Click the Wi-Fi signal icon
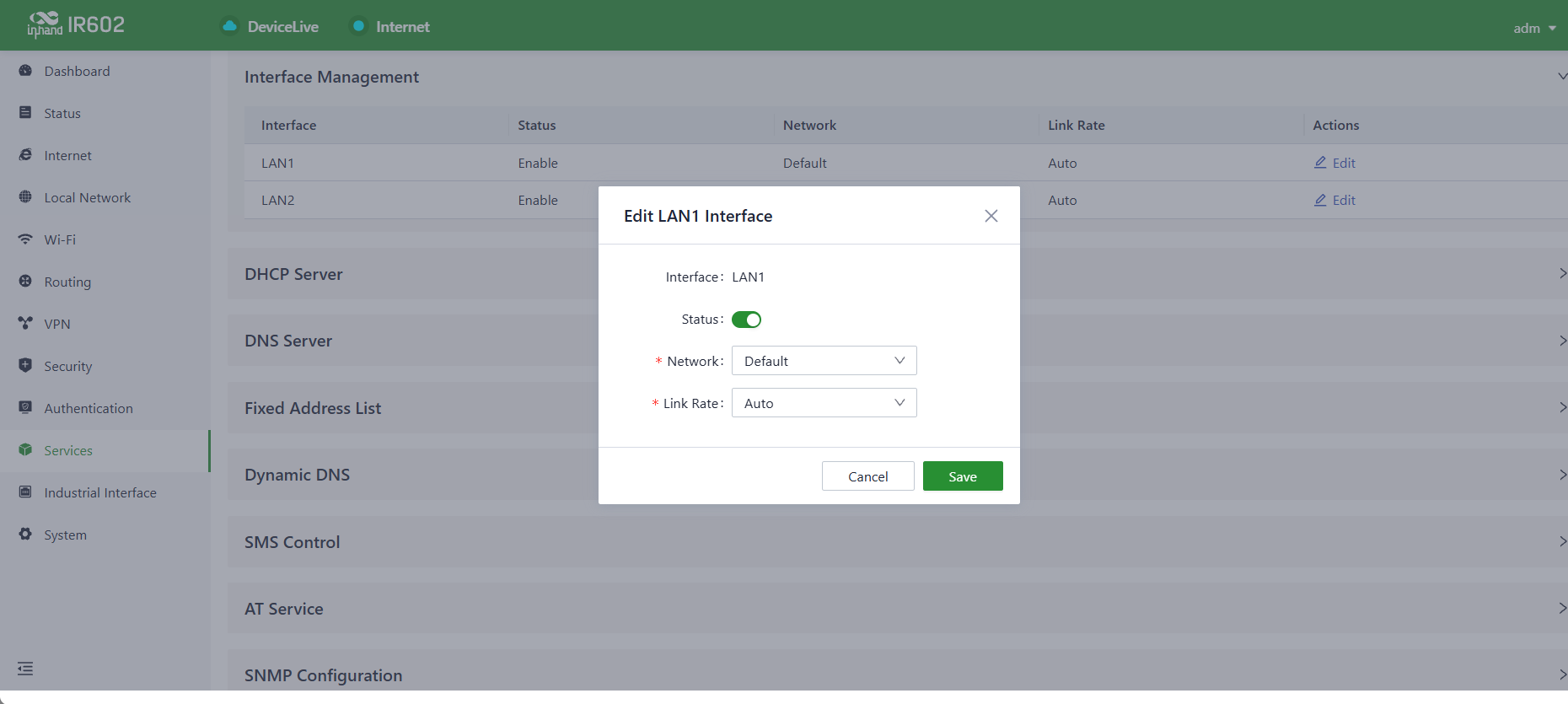Screen dimensions: 1568x704 [x=25, y=239]
